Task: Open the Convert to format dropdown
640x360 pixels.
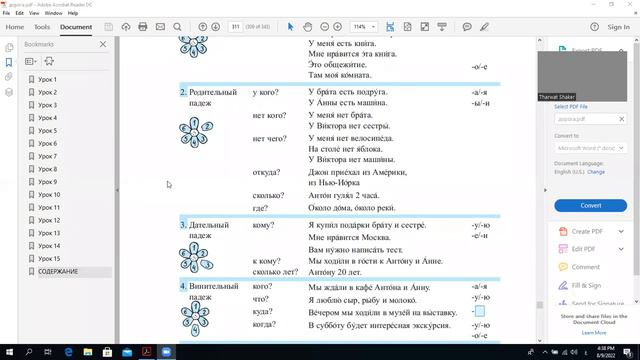Action: coord(590,148)
